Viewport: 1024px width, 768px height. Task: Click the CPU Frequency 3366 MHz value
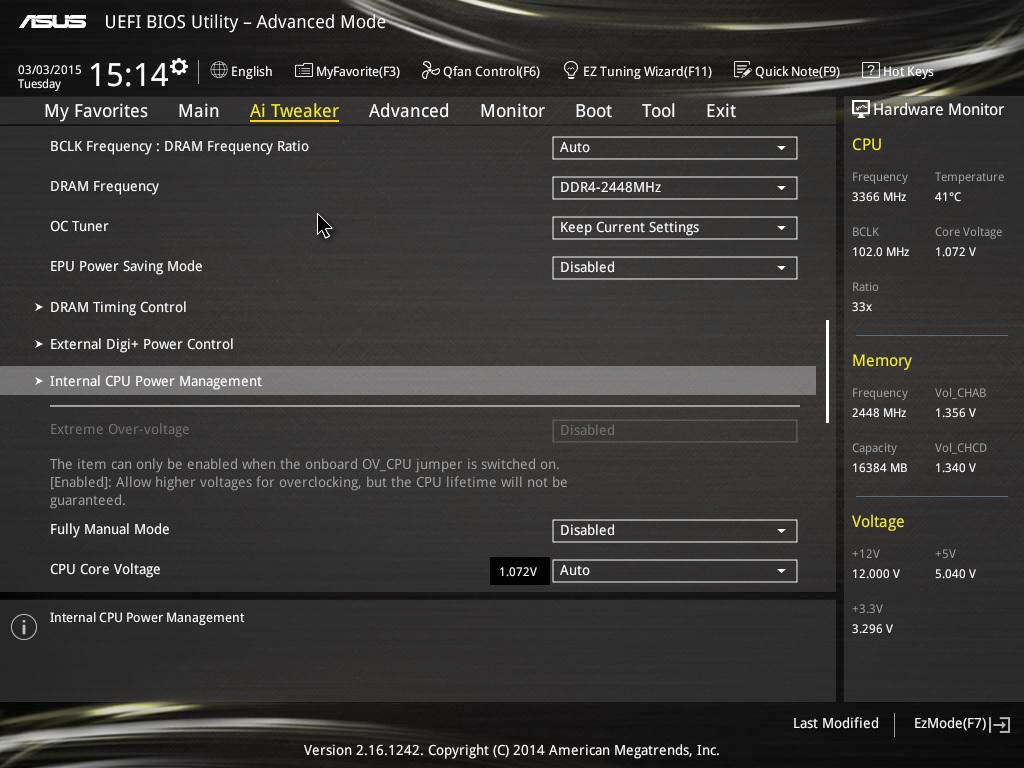pos(879,197)
